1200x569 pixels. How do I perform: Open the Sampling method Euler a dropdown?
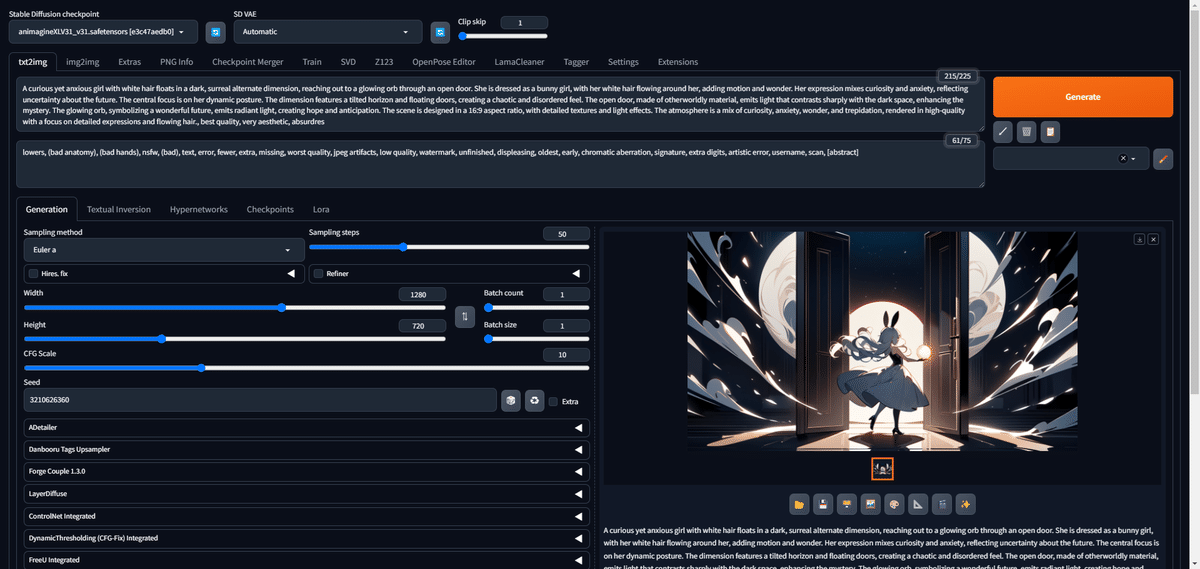(x=164, y=249)
